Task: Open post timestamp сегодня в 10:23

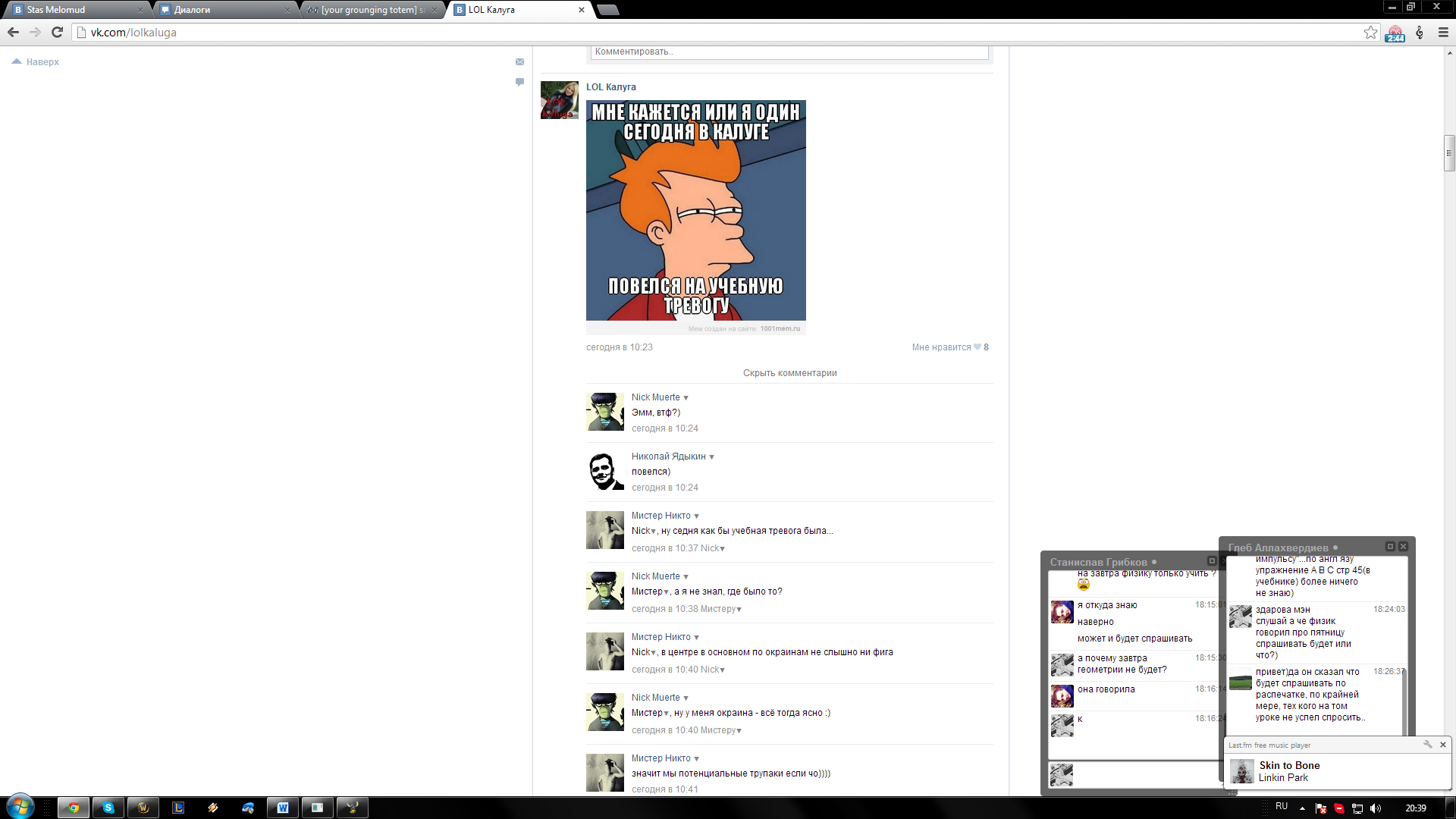Action: pyautogui.click(x=619, y=347)
